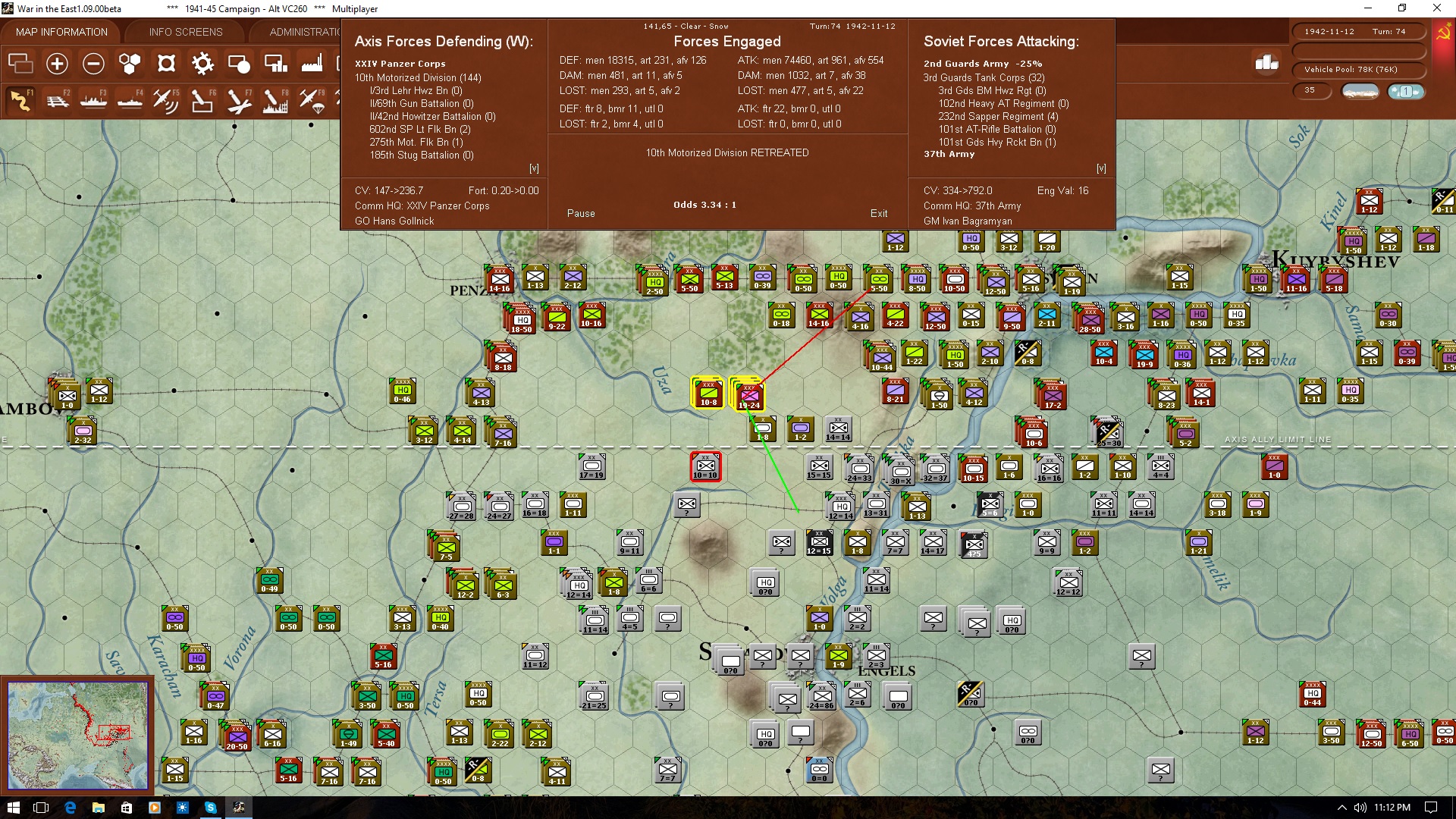Open INFO SCREENS tab

[x=186, y=32]
